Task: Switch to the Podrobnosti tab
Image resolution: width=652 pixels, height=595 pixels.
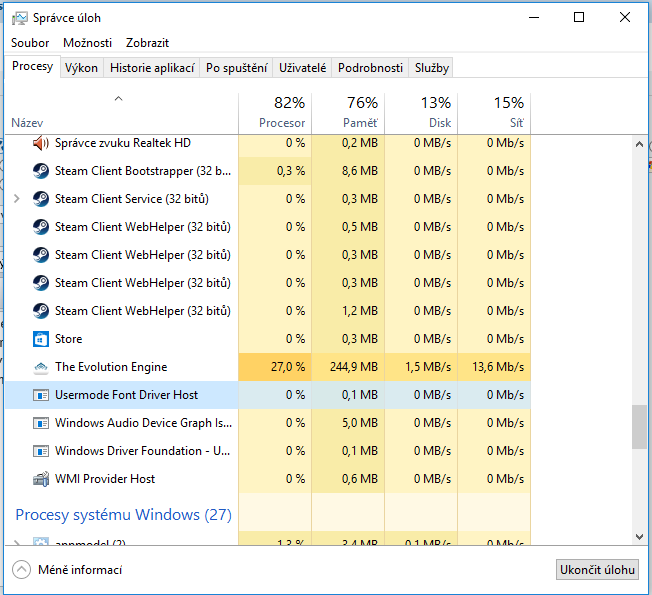Action: pos(370,68)
